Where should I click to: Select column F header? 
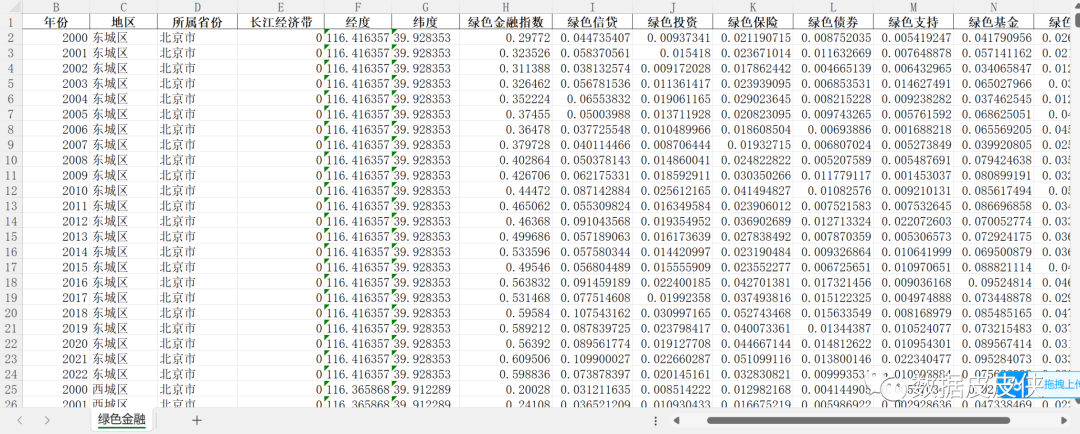coord(357,6)
